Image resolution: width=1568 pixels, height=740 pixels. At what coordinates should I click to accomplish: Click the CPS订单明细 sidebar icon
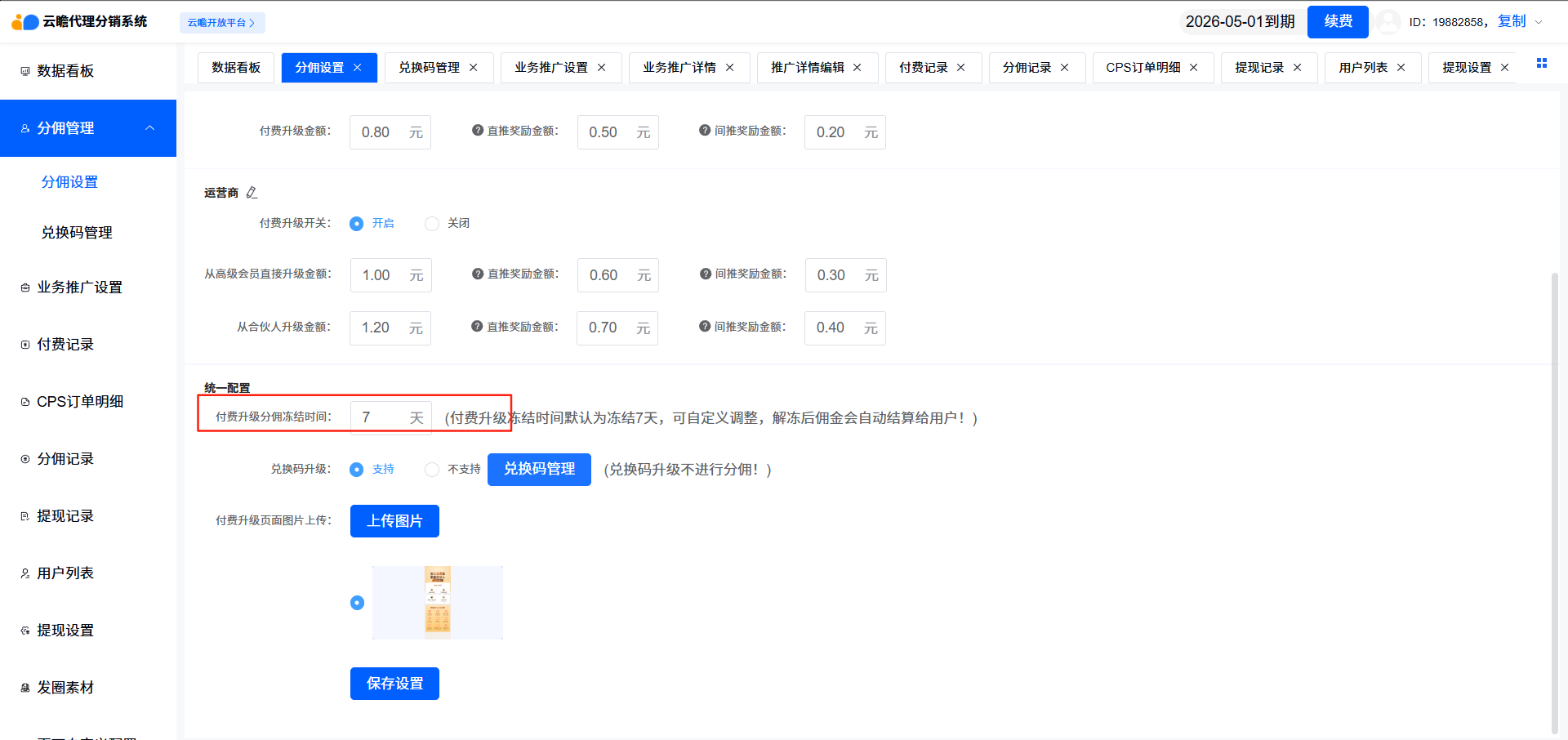(25, 402)
